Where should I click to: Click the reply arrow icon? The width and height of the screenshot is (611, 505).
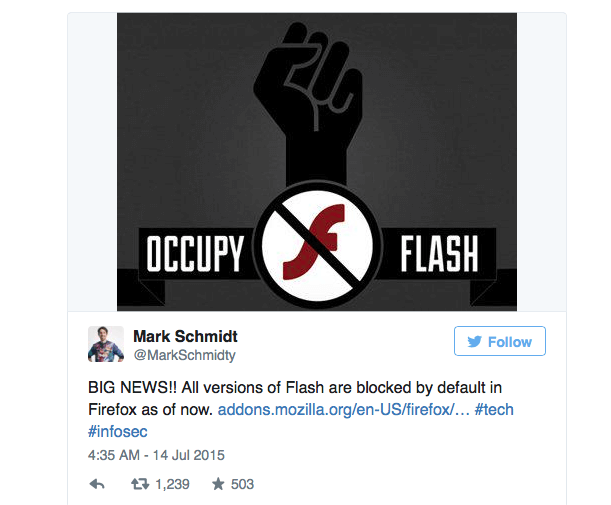(x=97, y=484)
